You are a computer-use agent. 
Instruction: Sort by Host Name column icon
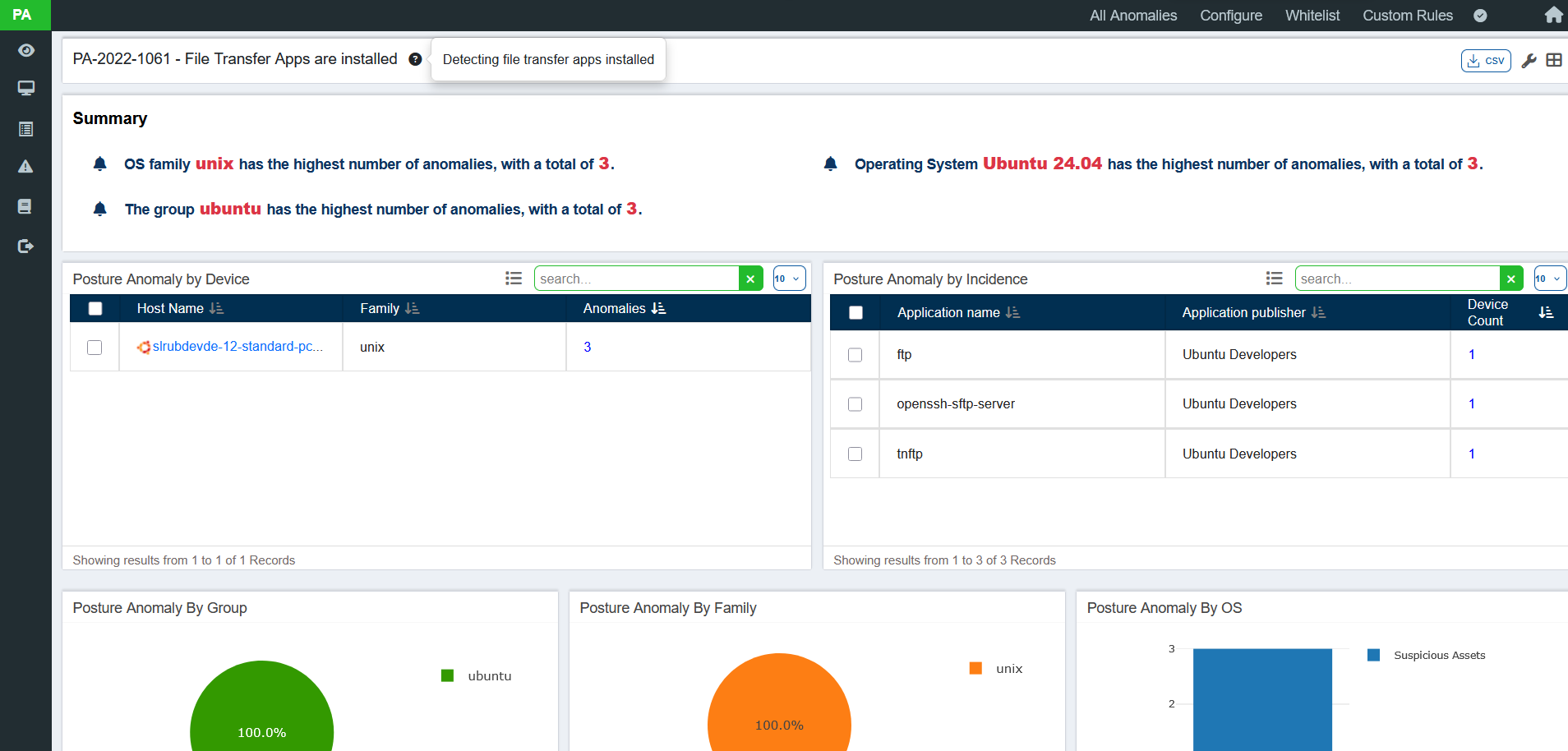pos(216,308)
